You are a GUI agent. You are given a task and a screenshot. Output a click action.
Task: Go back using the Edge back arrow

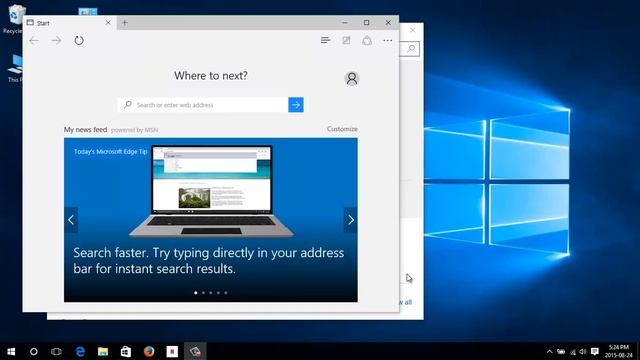click(34, 40)
